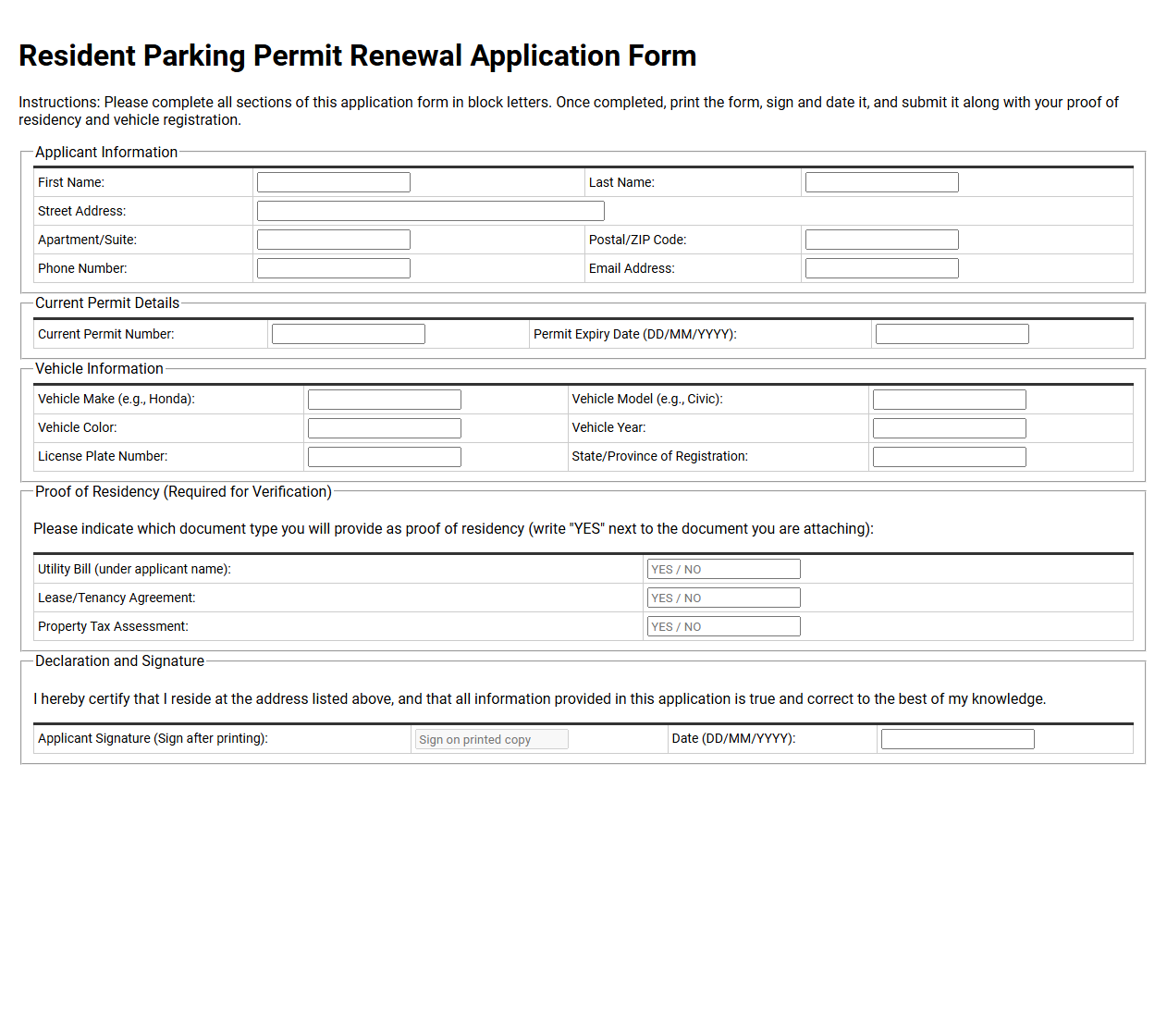
Task: Click the 'State/Province of Registration:' label
Action: click(x=660, y=456)
